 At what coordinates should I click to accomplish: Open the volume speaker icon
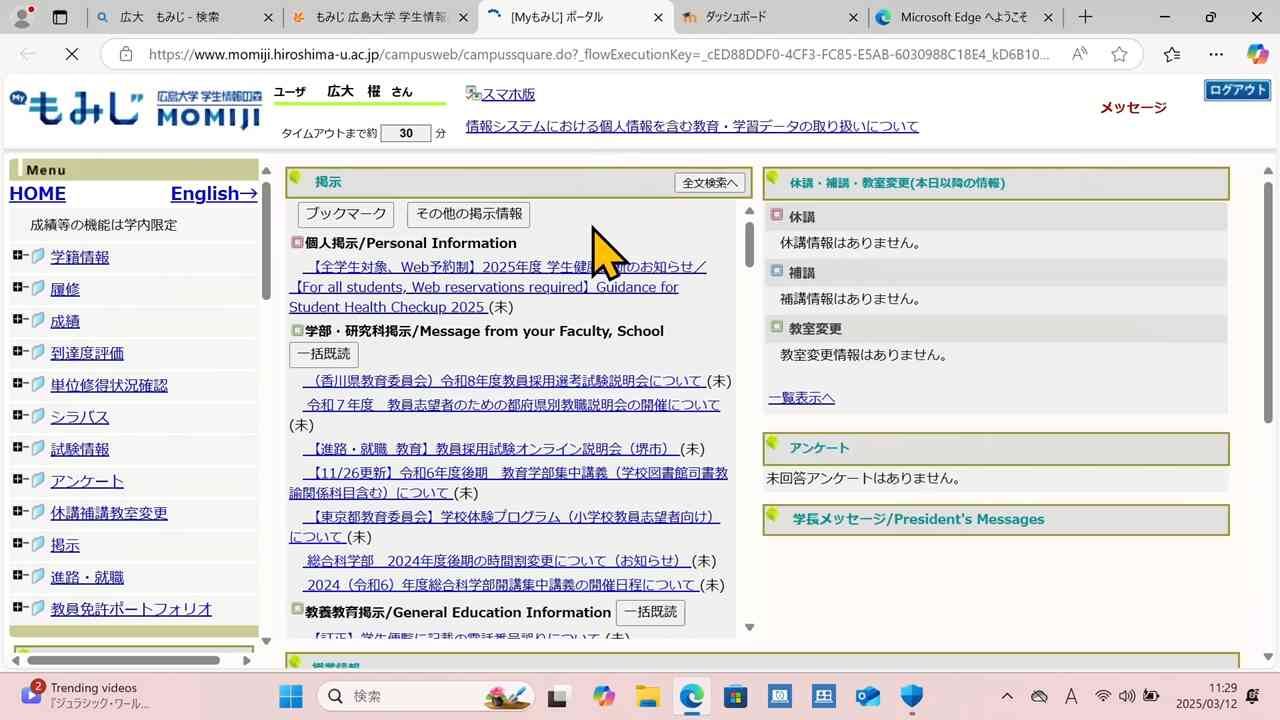click(1127, 696)
